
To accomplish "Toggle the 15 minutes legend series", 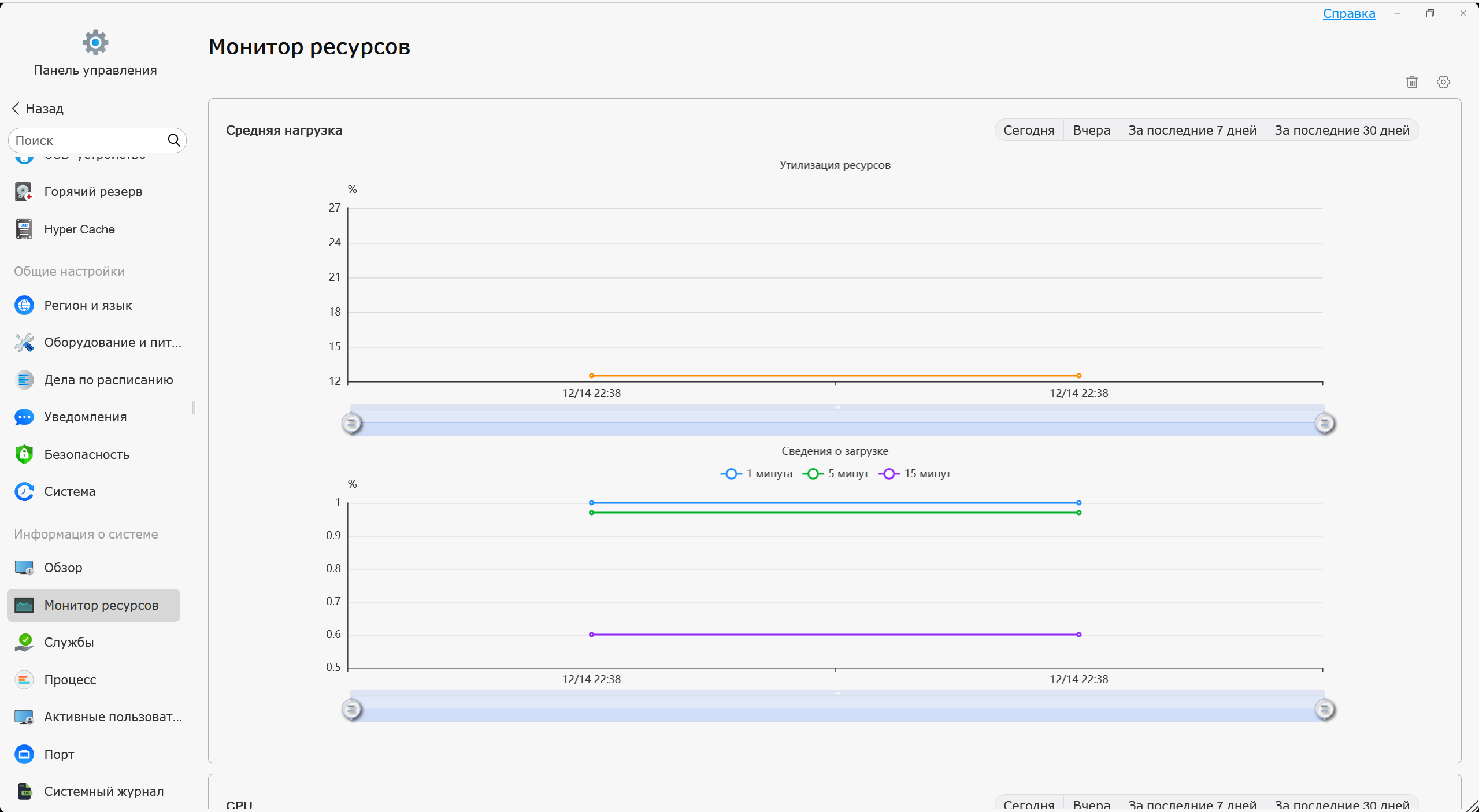I will (914, 474).
